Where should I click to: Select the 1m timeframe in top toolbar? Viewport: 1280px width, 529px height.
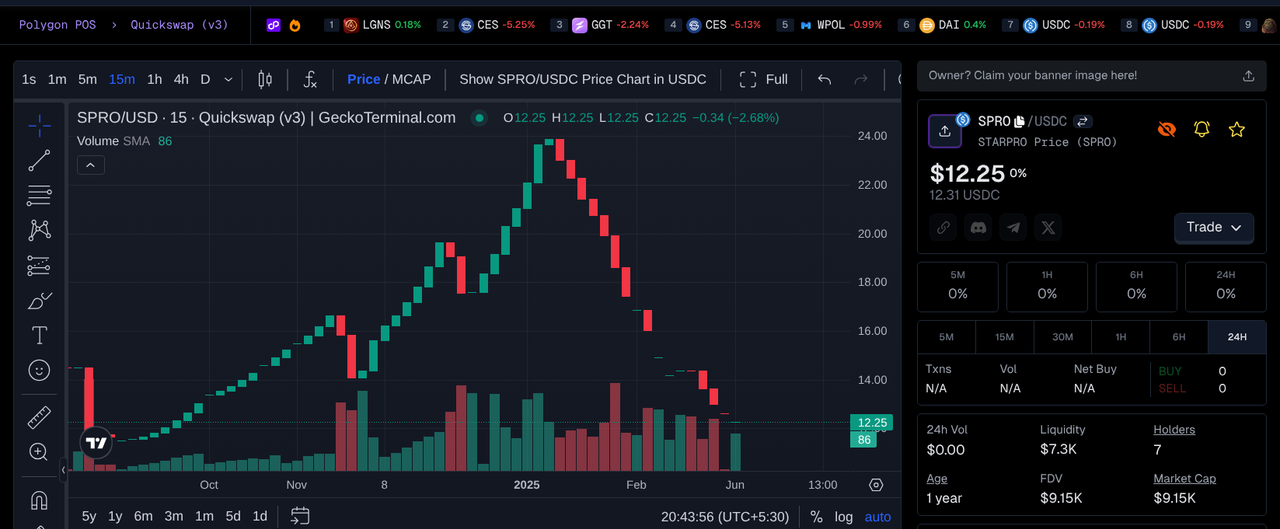coord(57,79)
